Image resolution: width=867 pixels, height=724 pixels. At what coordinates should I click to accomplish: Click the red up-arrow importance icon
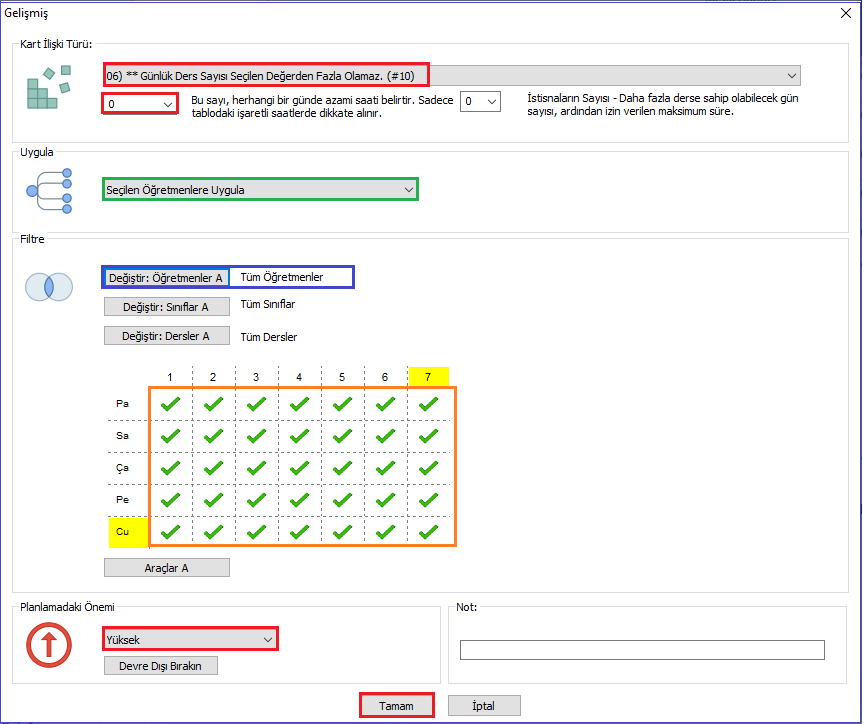49,645
